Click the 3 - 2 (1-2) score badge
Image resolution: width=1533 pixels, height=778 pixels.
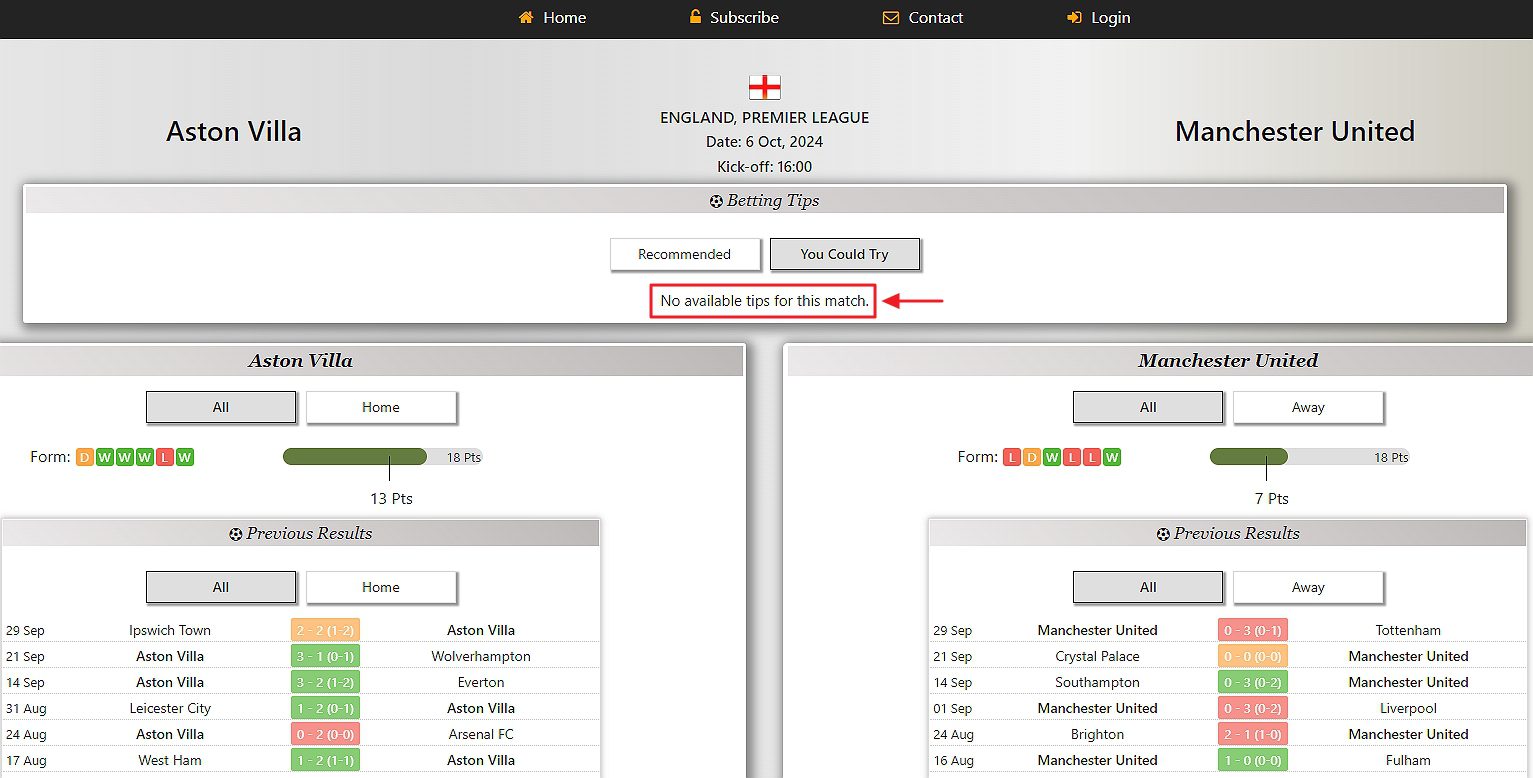click(325, 682)
